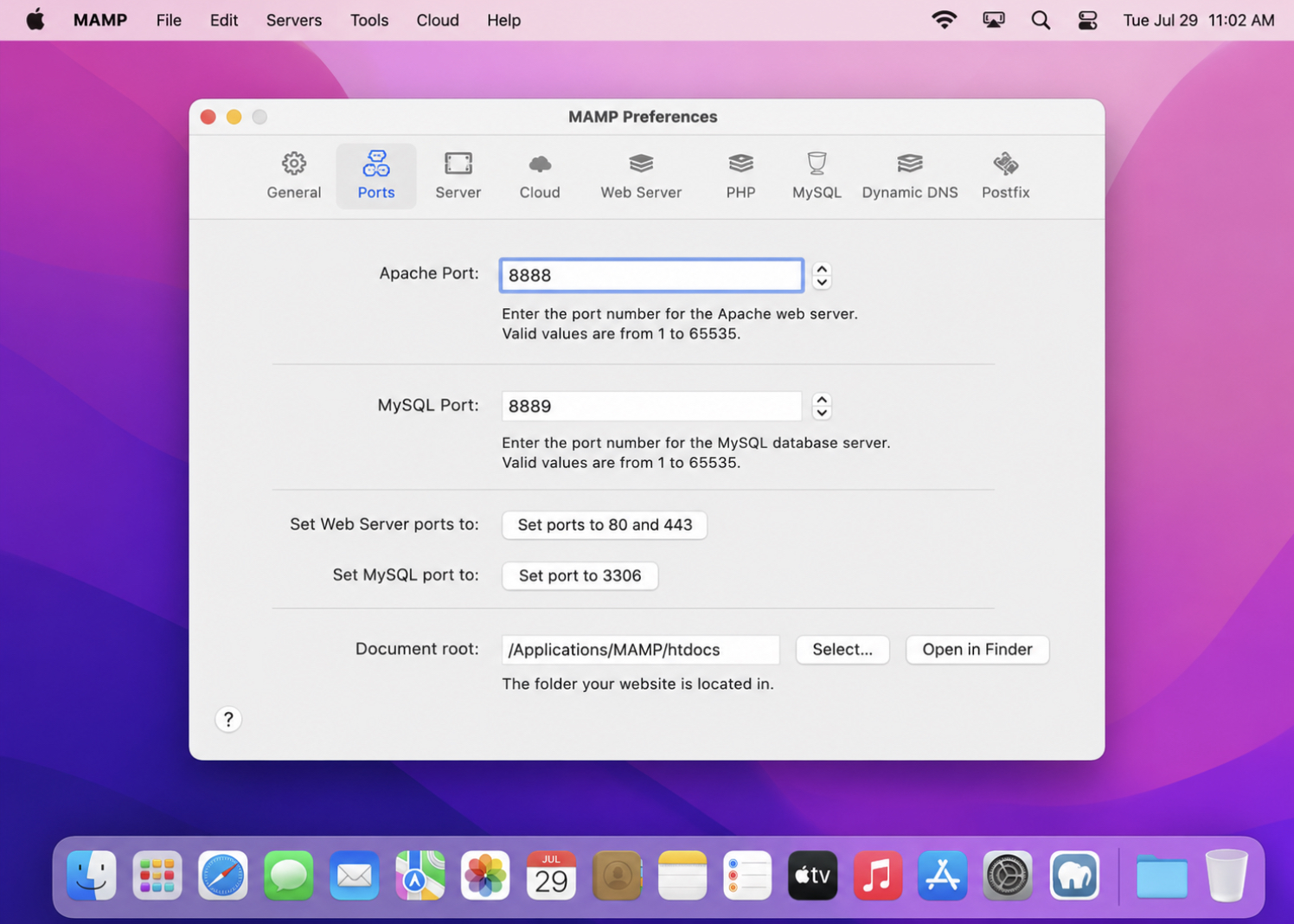1294x924 pixels.
Task: Increase MySQL port with stepper up arrow
Action: tap(822, 400)
